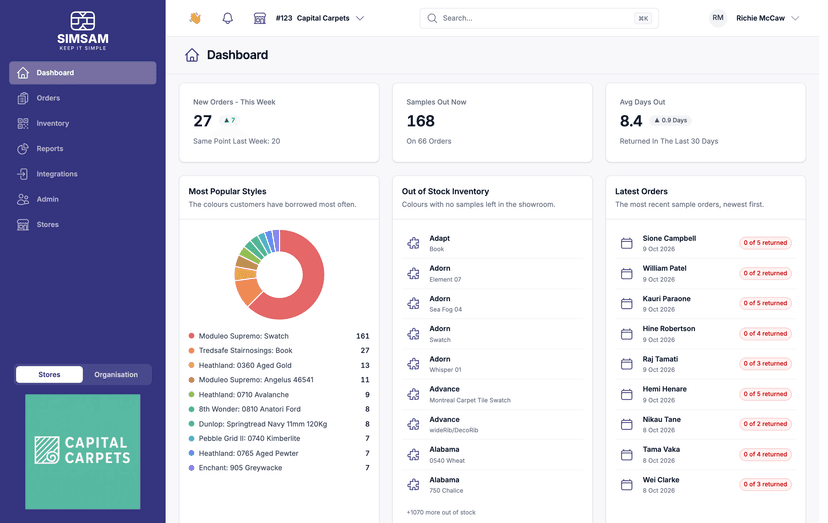The height and width of the screenshot is (523, 828).
Task: Expand the Capital Carpets store dropdown
Action: pos(319,18)
